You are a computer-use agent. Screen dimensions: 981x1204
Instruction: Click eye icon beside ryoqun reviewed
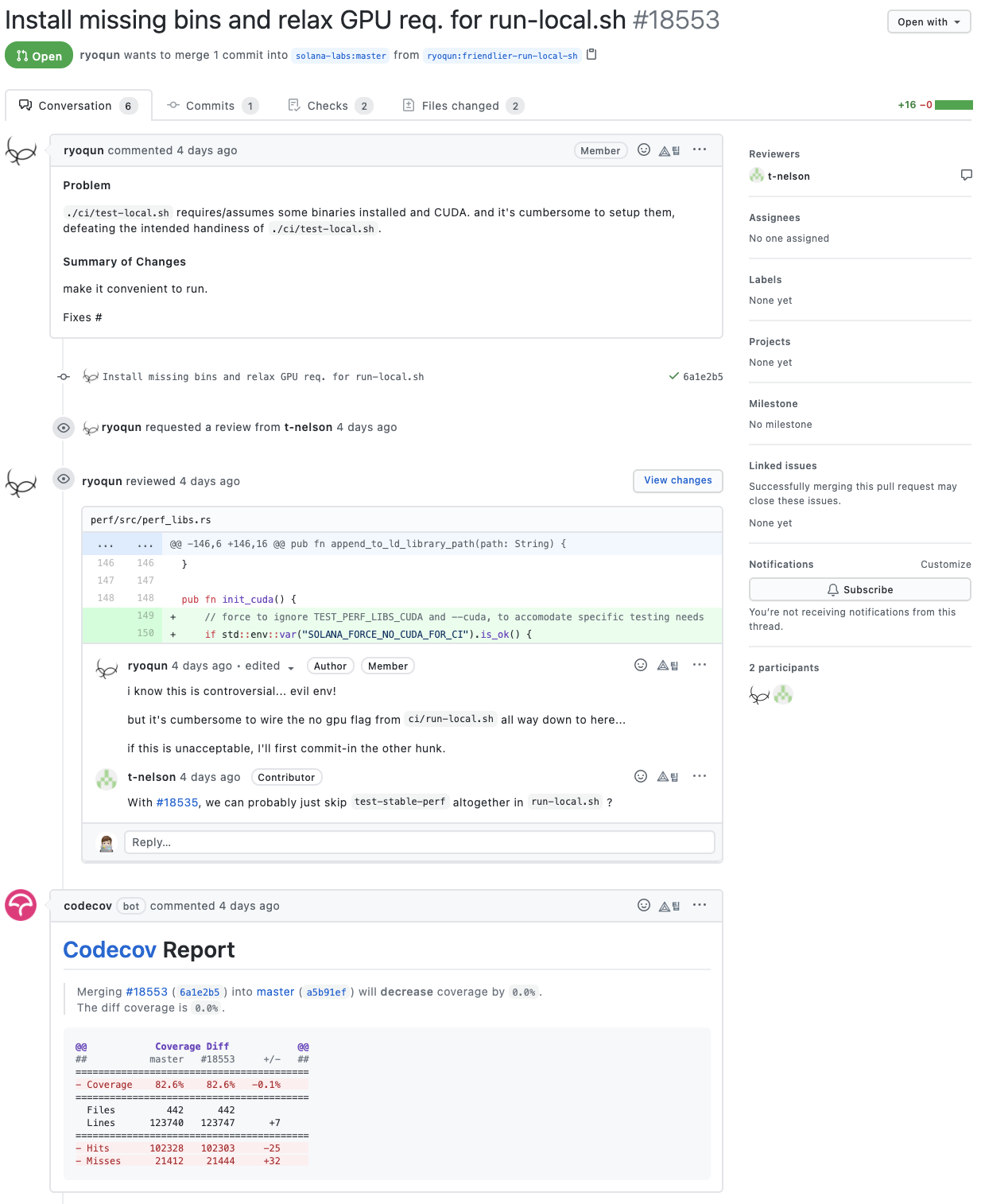tap(64, 479)
